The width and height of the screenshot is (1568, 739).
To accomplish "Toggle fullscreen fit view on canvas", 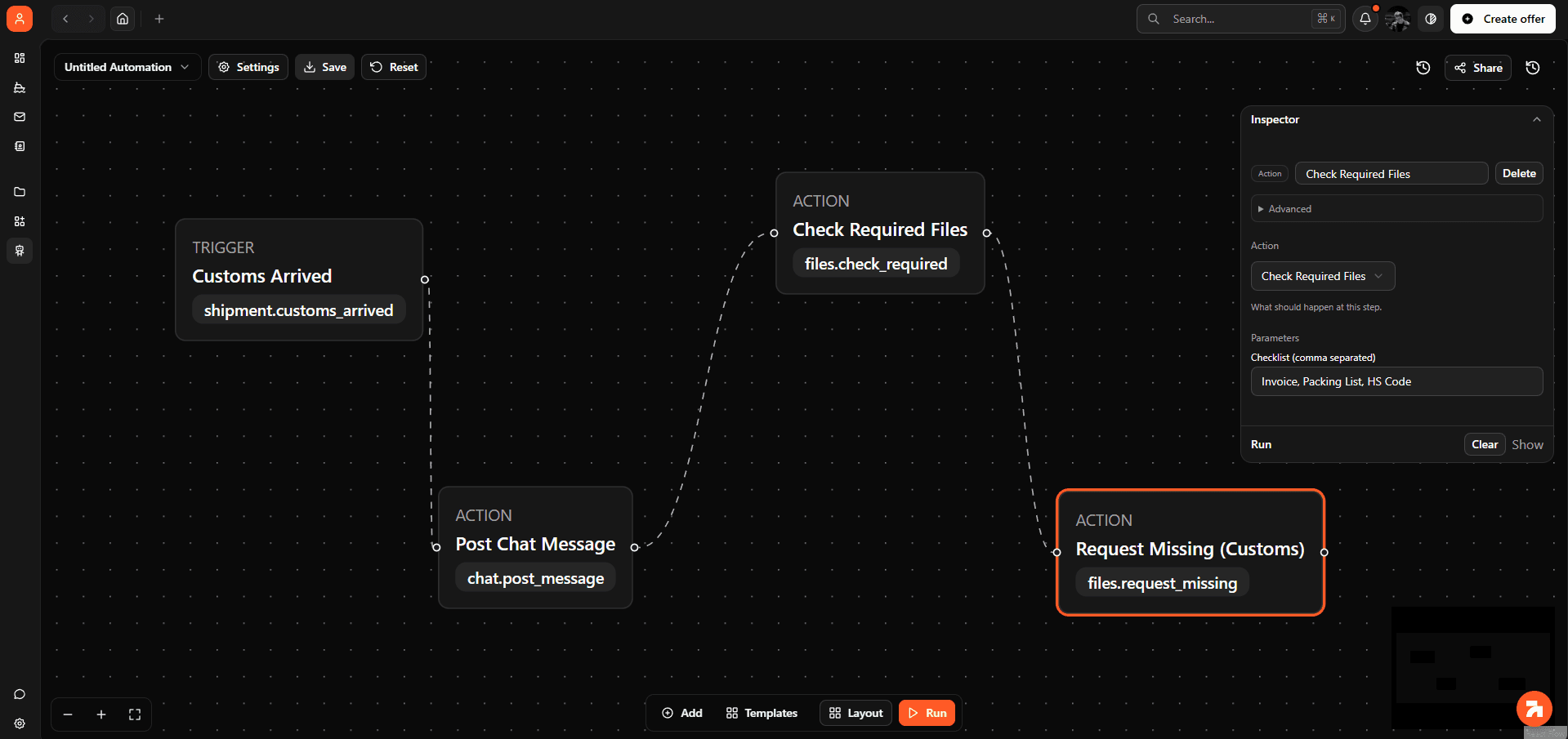I will pyautogui.click(x=135, y=714).
